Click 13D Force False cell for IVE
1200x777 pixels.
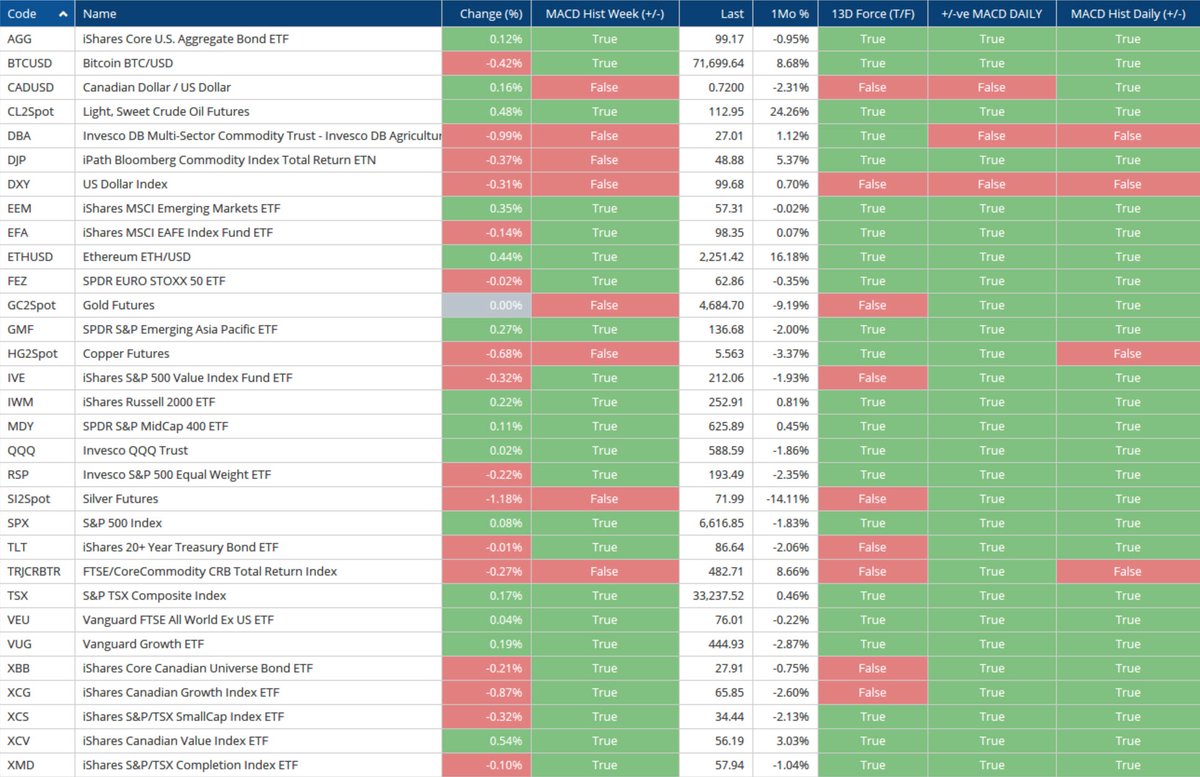[x=872, y=378]
